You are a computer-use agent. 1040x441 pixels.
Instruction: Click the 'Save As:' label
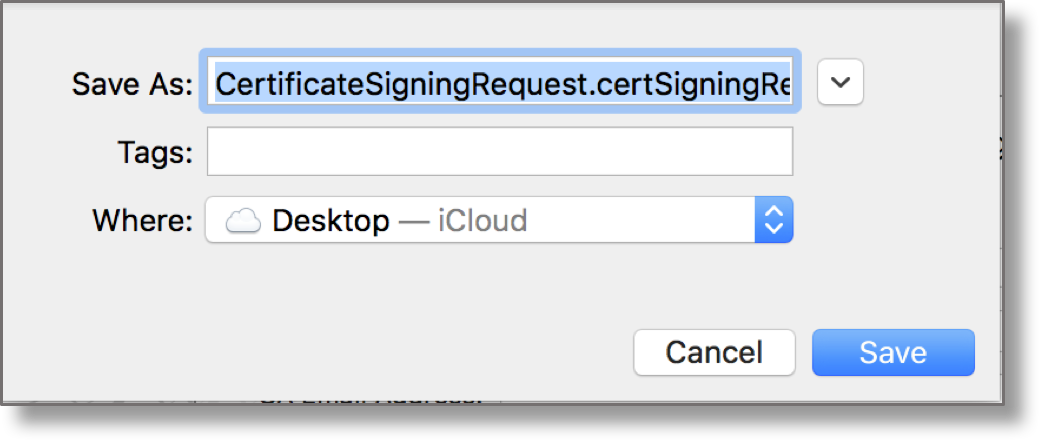(x=132, y=85)
